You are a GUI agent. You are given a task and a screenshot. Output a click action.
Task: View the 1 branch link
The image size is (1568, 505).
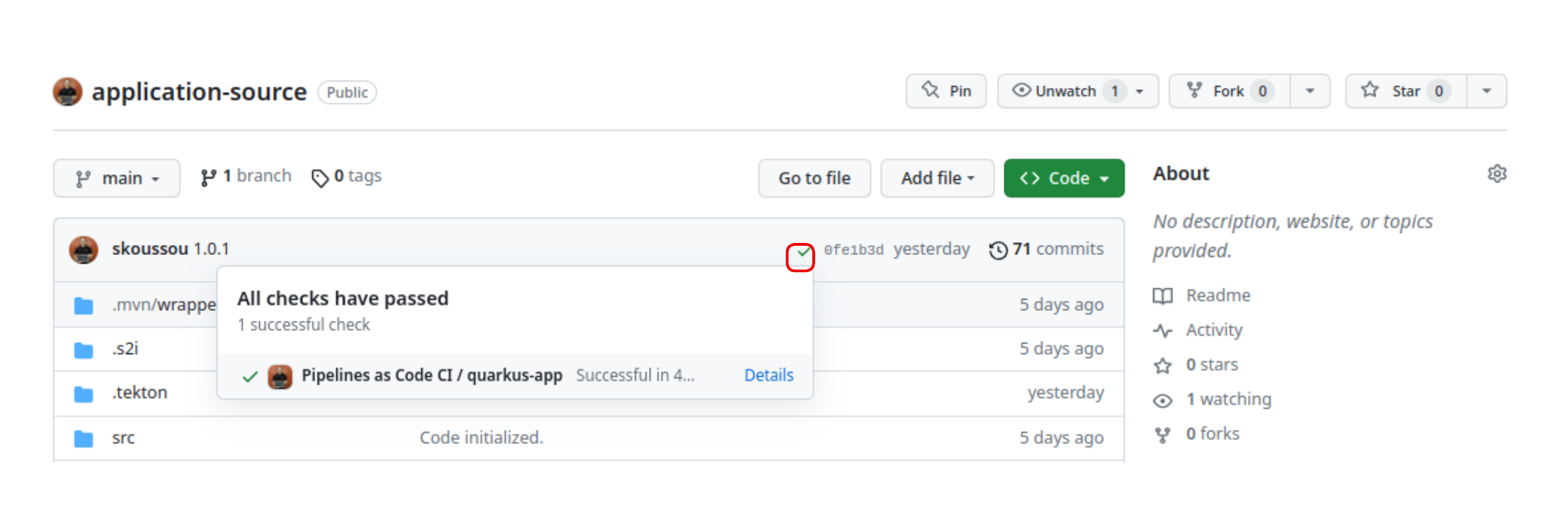[x=246, y=176]
